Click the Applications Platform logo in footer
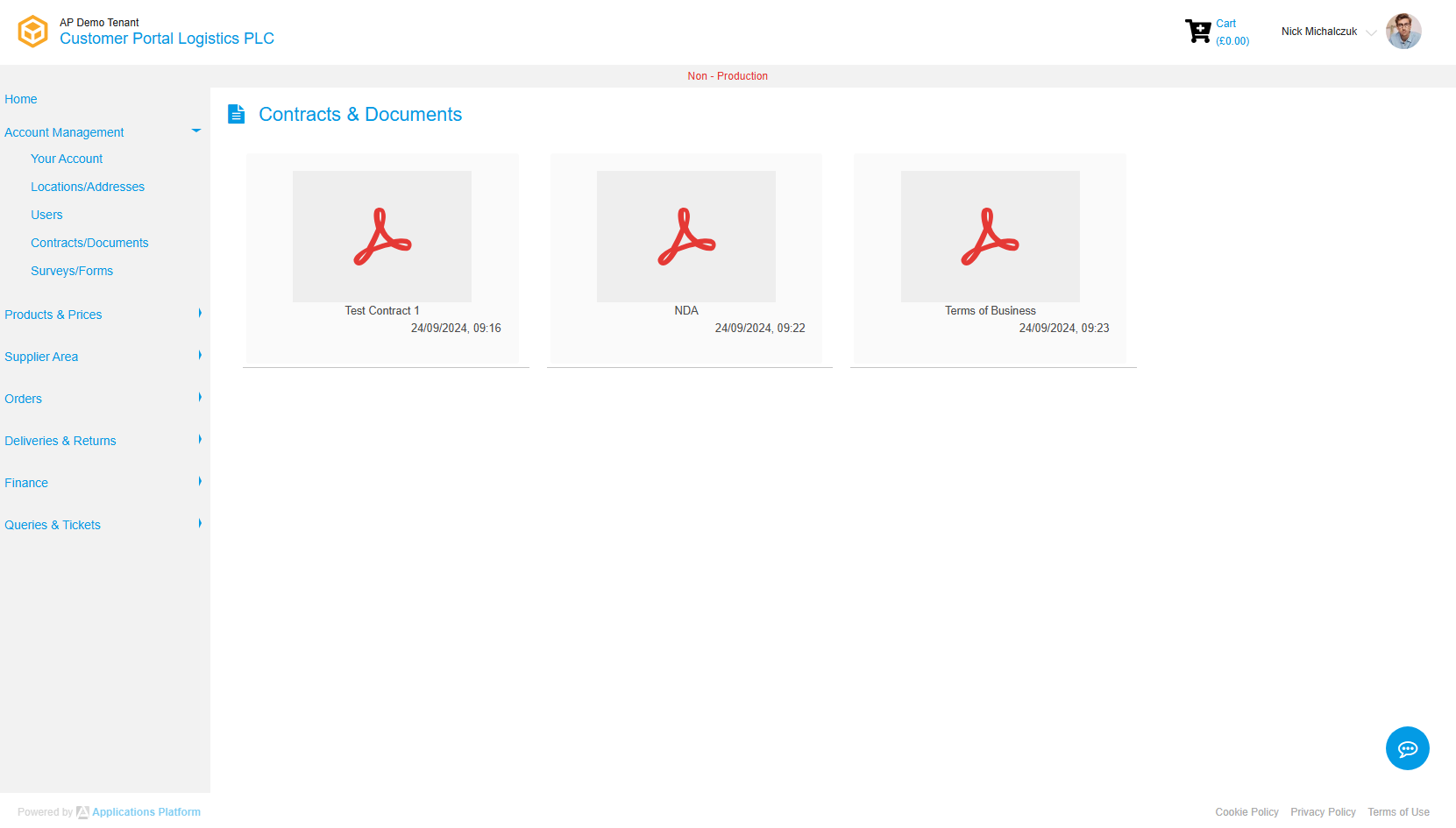 [x=82, y=812]
